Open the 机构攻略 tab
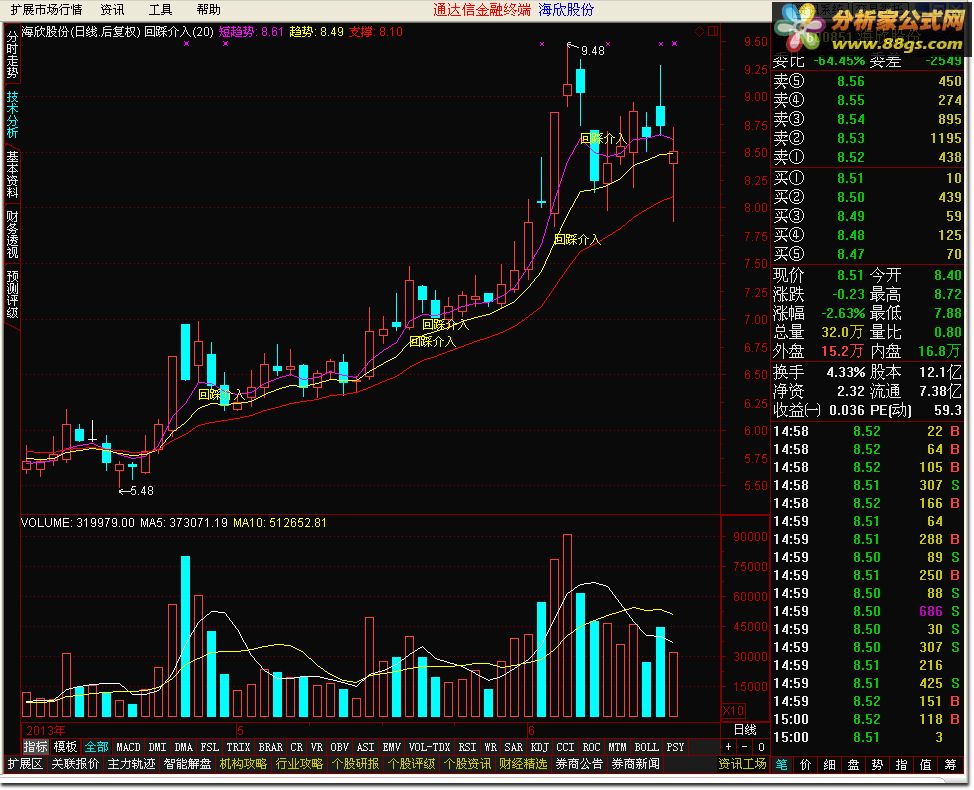Viewport: 974px width, 790px height. click(244, 764)
